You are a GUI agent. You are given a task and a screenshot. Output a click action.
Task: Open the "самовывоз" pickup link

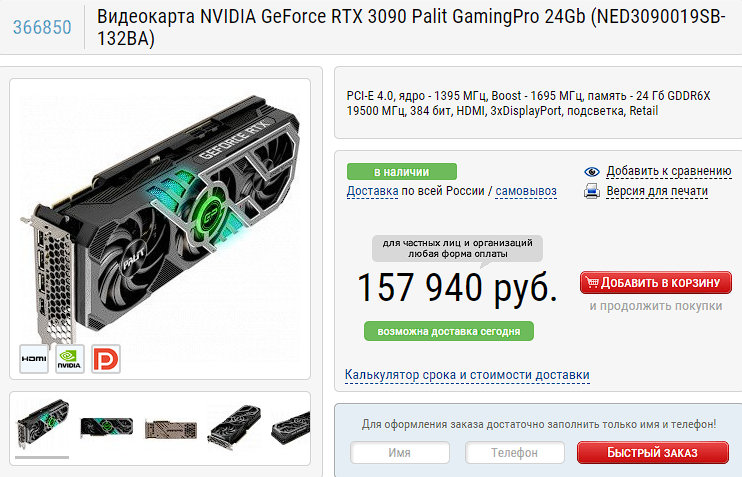pyautogui.click(x=526, y=191)
